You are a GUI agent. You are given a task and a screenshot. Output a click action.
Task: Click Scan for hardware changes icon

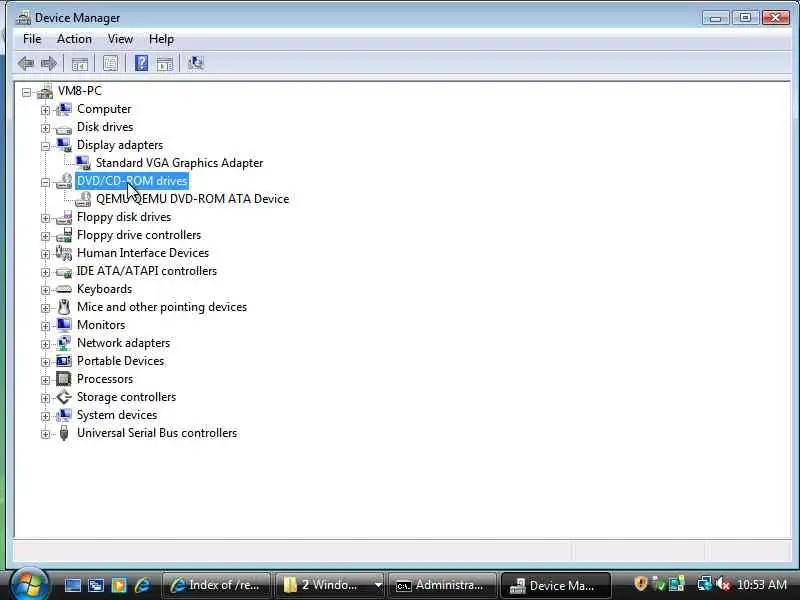195,63
